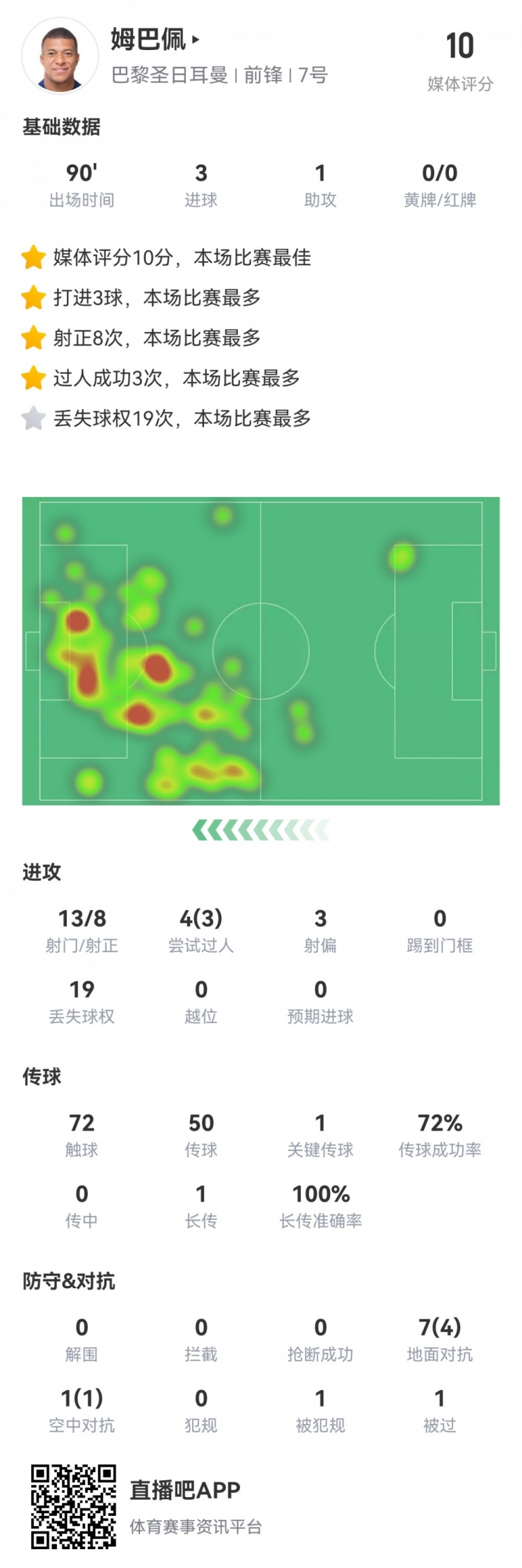Select the 基础数据 section heading
The image size is (522, 1568).
pyautogui.click(x=61, y=127)
